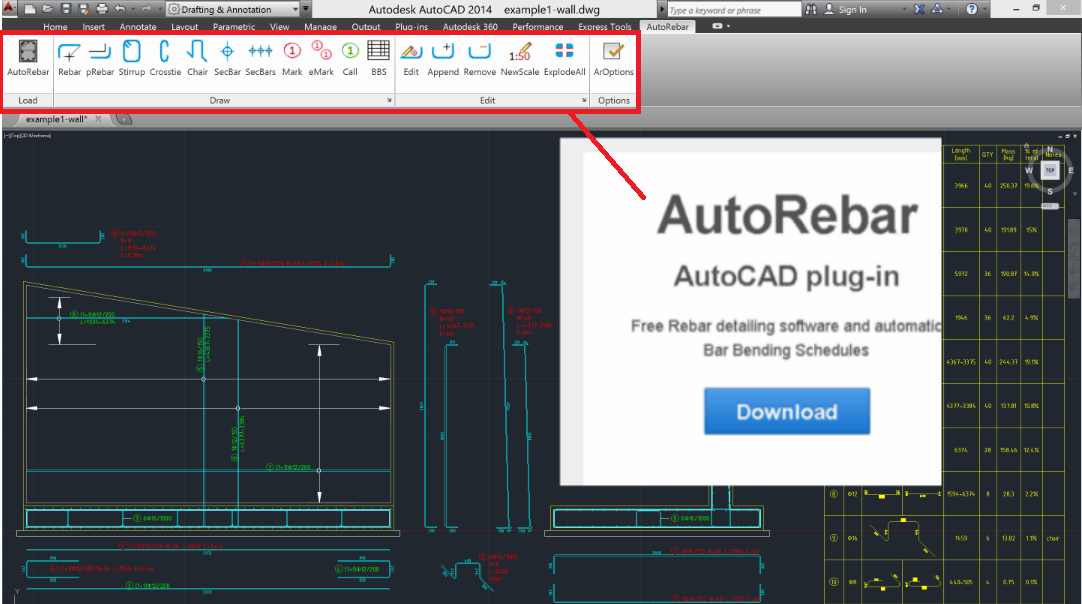Select the SecBars tool

coord(260,59)
